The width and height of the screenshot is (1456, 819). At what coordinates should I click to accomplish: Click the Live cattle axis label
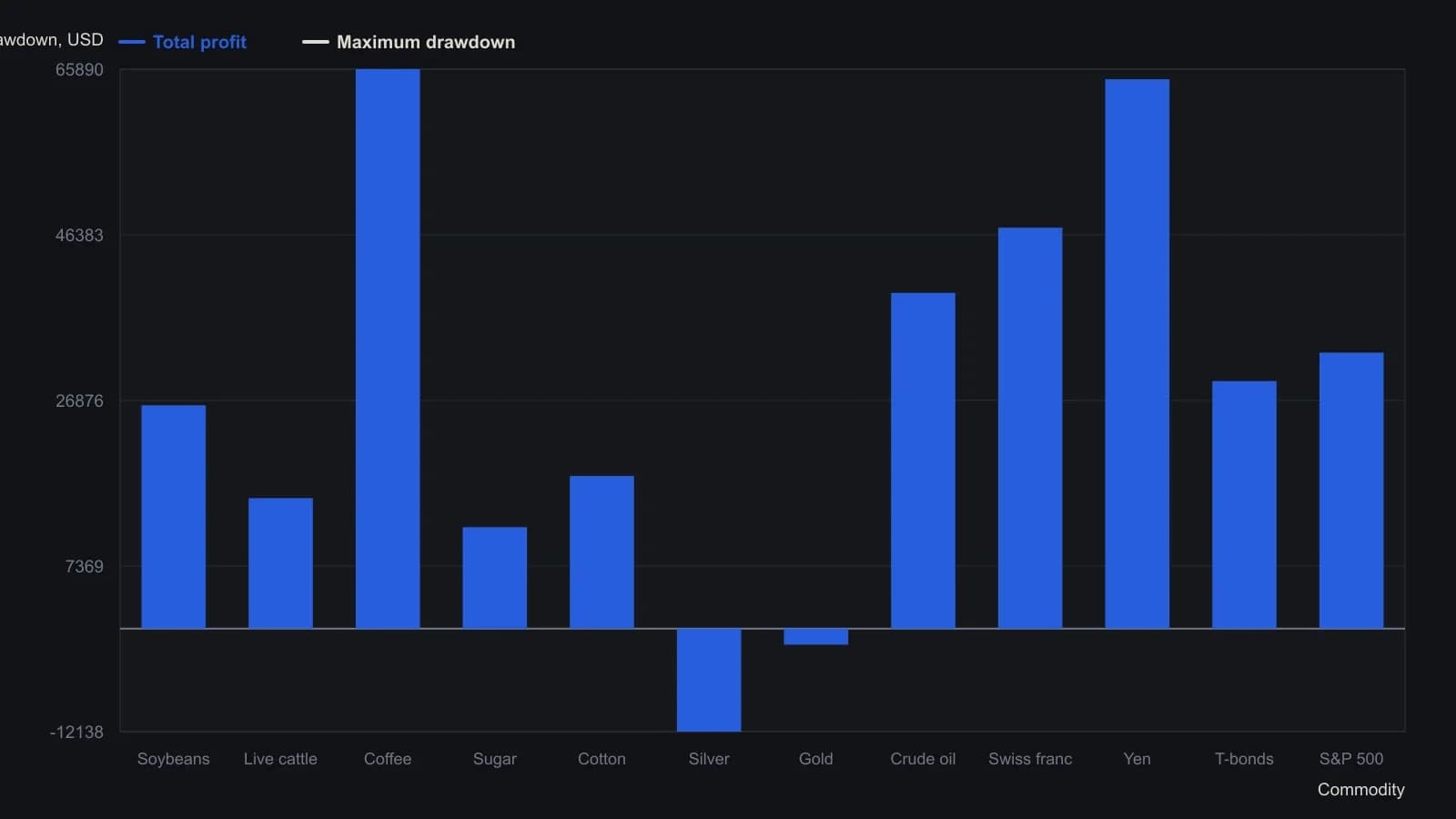tap(280, 759)
